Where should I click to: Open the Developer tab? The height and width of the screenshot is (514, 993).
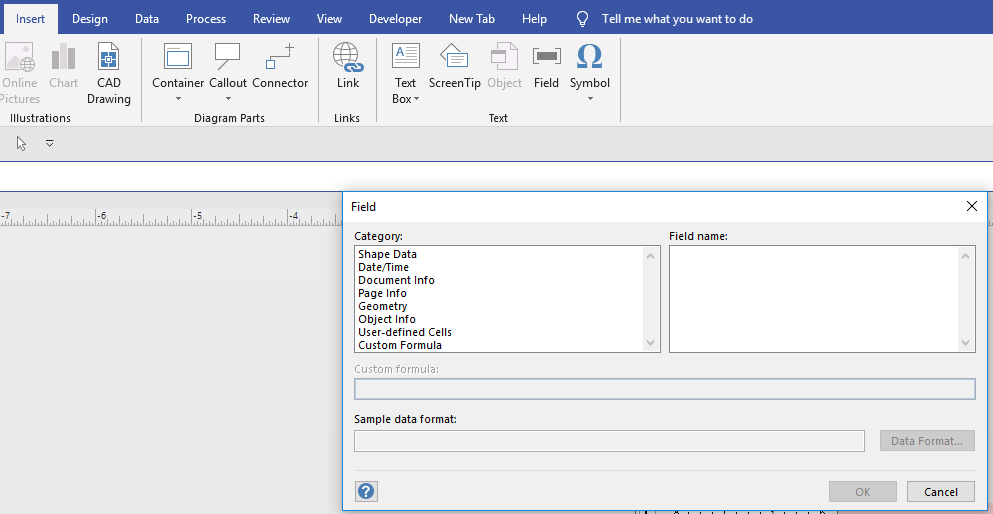pos(395,19)
